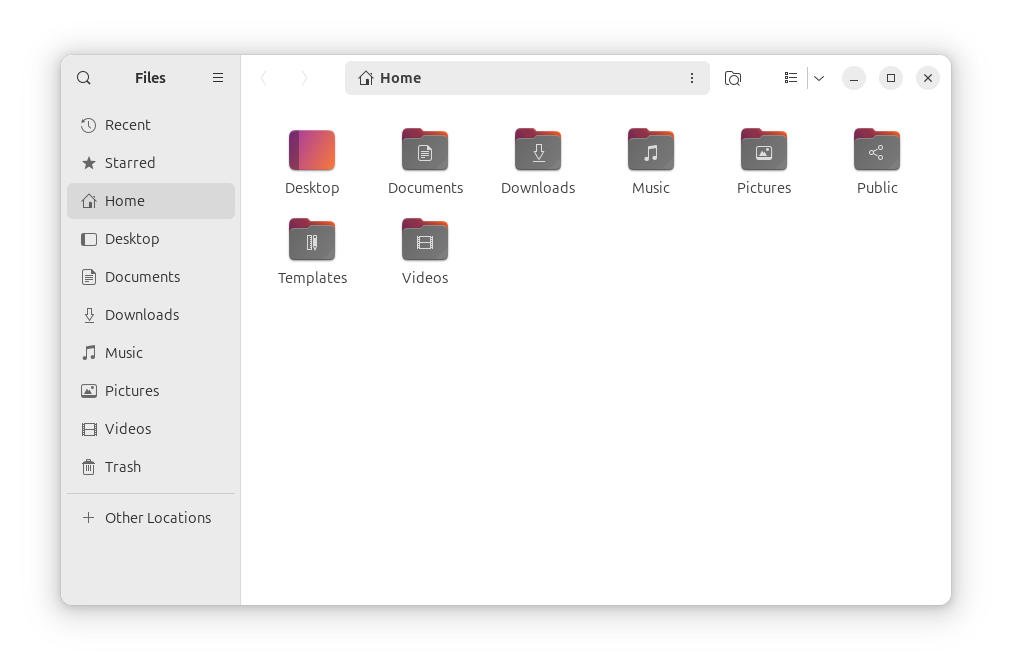The height and width of the screenshot is (672, 1012).
Task: Open Other Locations in sidebar
Action: (x=151, y=518)
